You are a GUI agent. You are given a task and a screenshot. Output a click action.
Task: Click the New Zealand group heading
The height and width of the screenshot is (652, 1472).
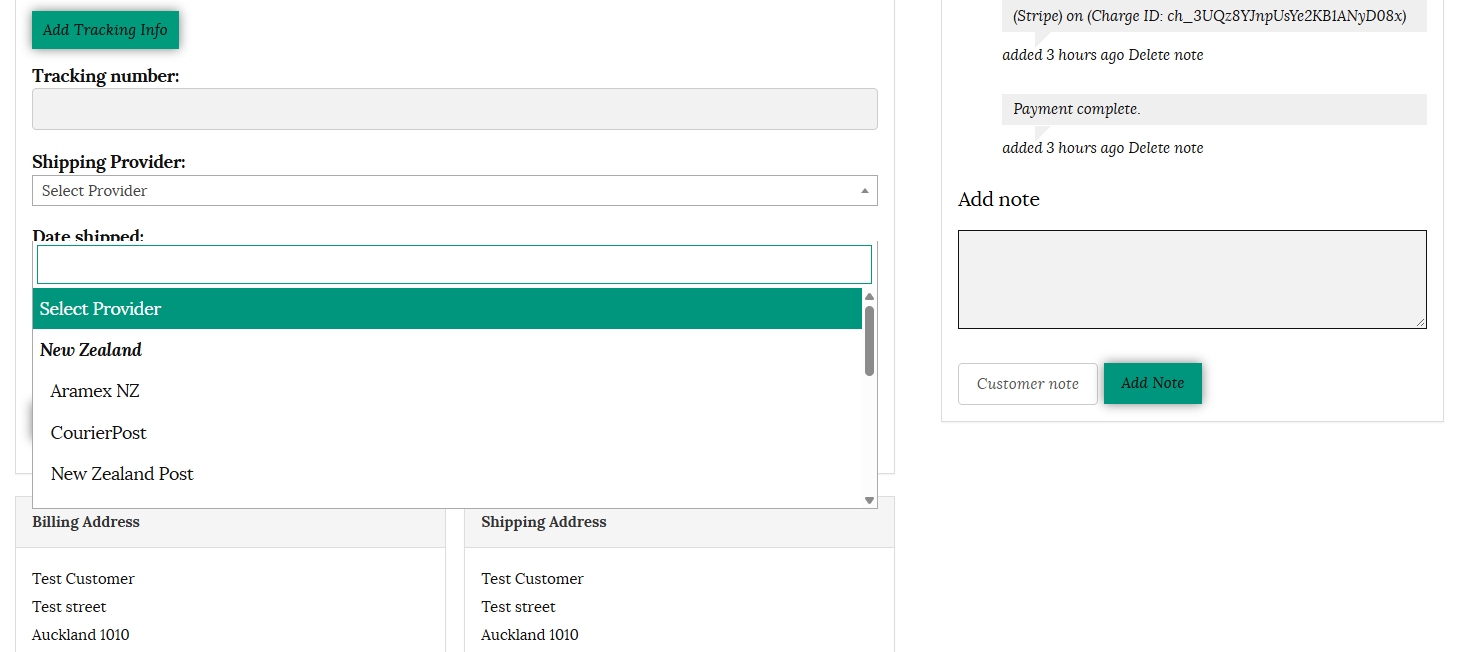point(91,350)
